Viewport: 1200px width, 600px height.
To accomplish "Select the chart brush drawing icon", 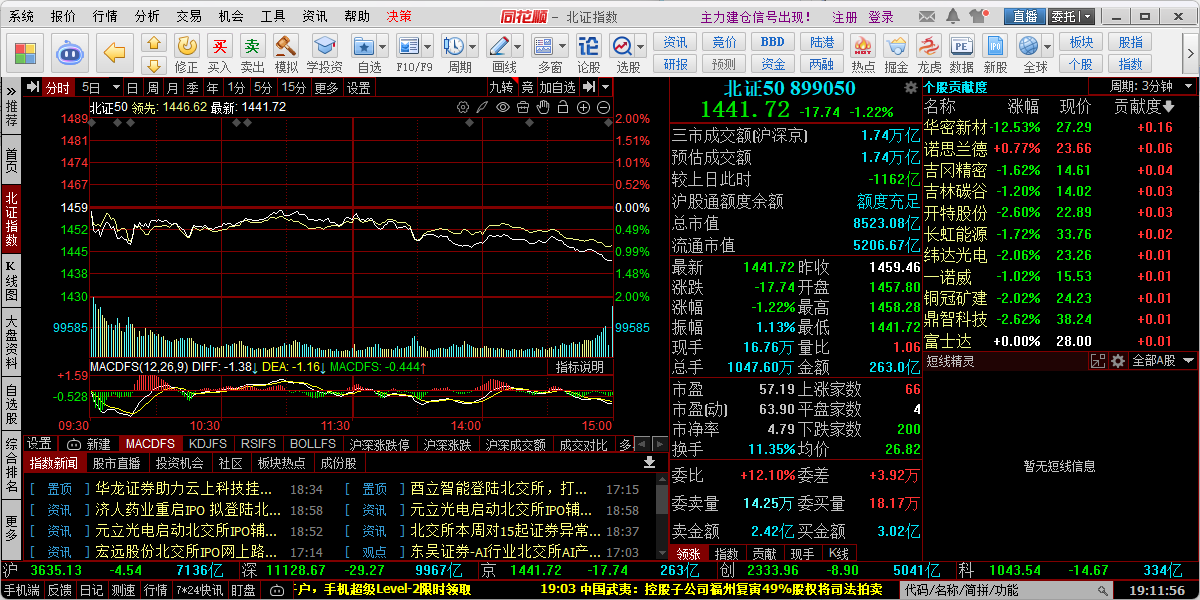I will (x=481, y=107).
